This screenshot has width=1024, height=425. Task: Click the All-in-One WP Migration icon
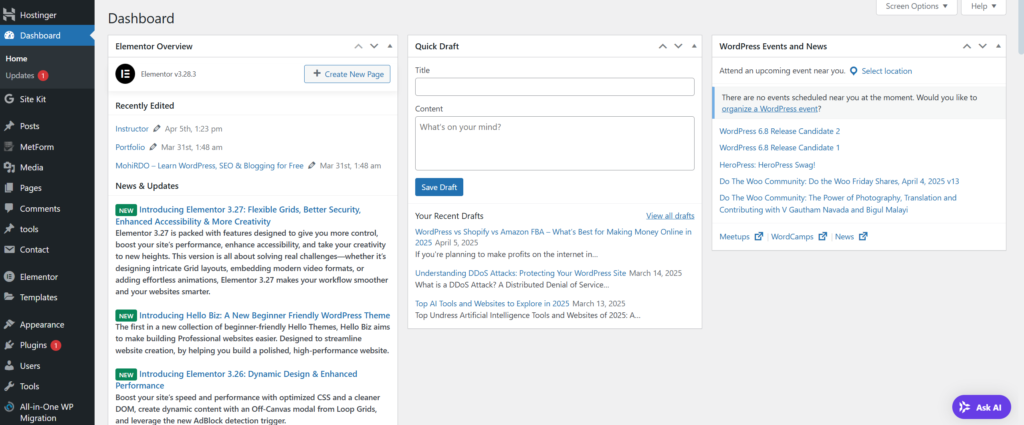coord(9,407)
